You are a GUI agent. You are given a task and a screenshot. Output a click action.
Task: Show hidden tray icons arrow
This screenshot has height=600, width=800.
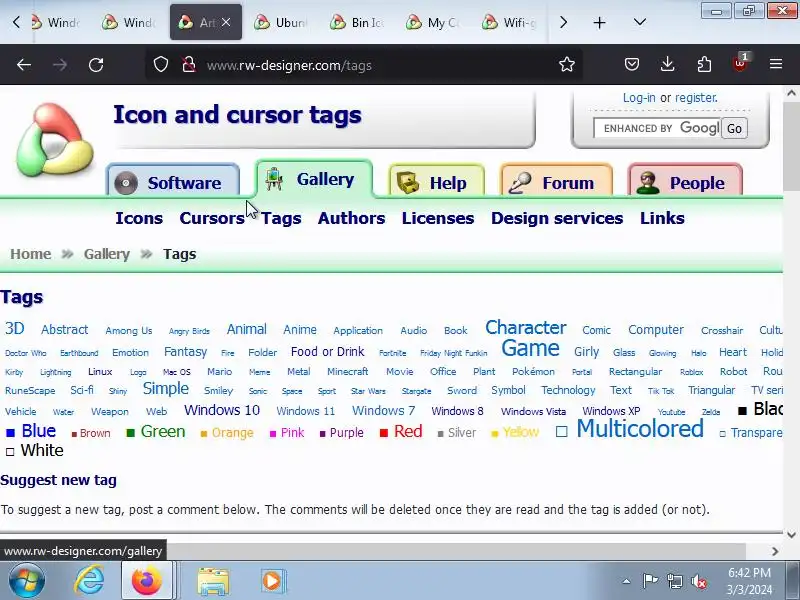point(627,581)
